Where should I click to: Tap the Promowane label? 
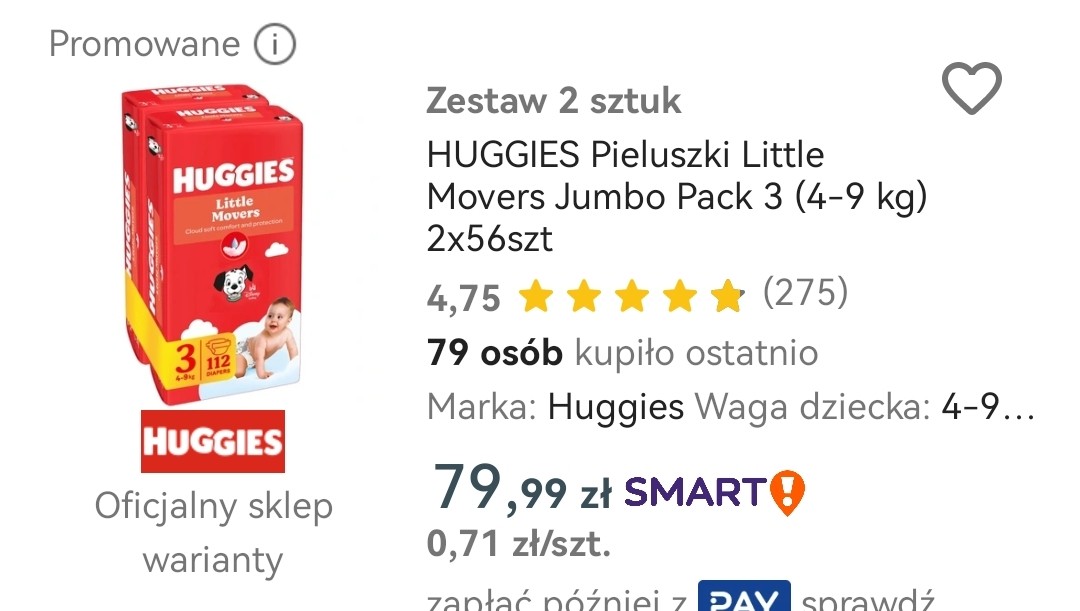tap(144, 44)
